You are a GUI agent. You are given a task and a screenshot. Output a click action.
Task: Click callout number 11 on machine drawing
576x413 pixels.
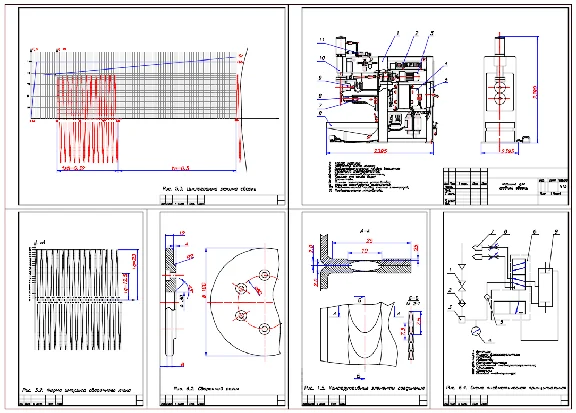(322, 40)
